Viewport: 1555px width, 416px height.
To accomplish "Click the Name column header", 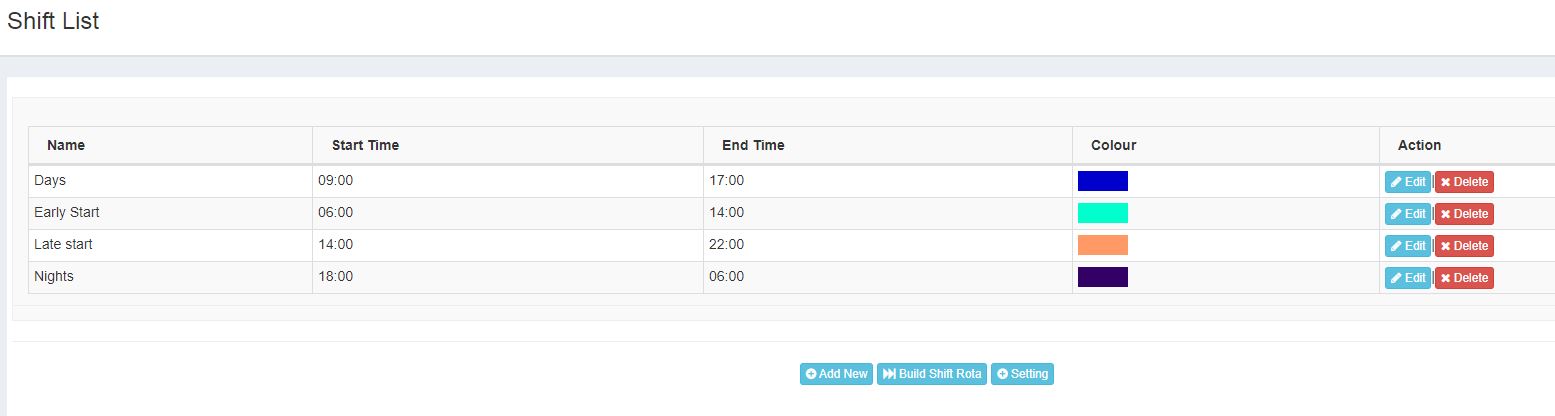I will [x=66, y=145].
